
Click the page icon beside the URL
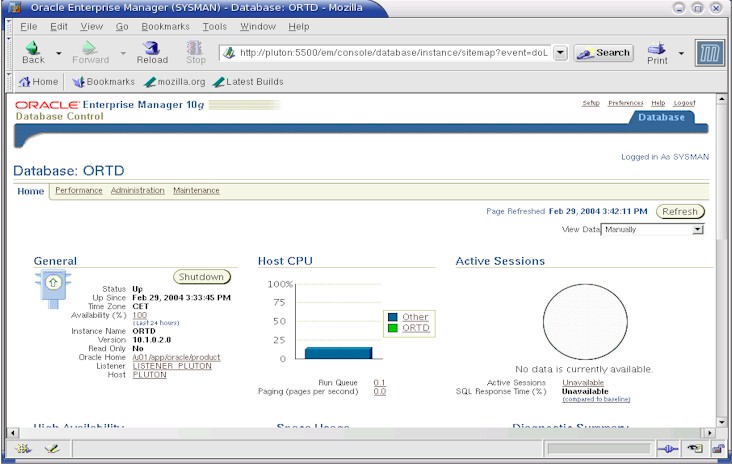coord(229,53)
